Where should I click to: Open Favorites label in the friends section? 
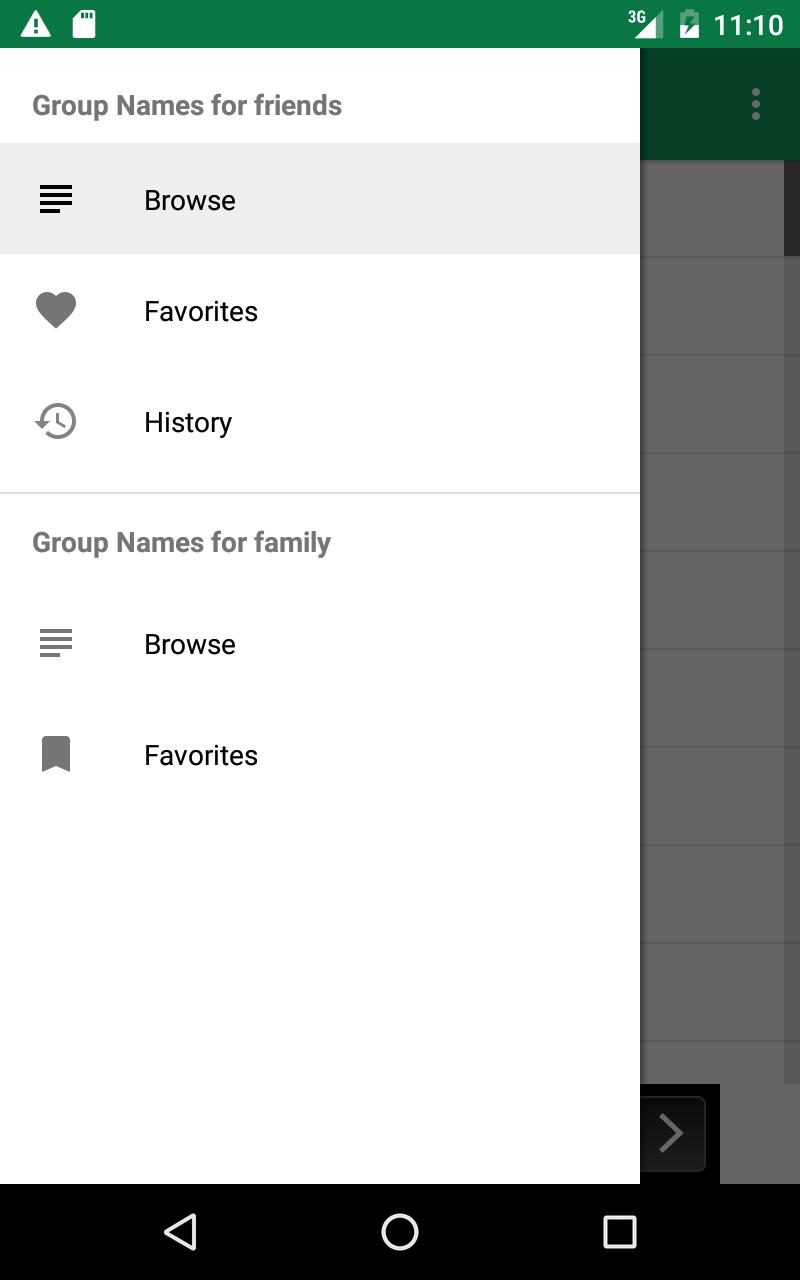pos(201,311)
